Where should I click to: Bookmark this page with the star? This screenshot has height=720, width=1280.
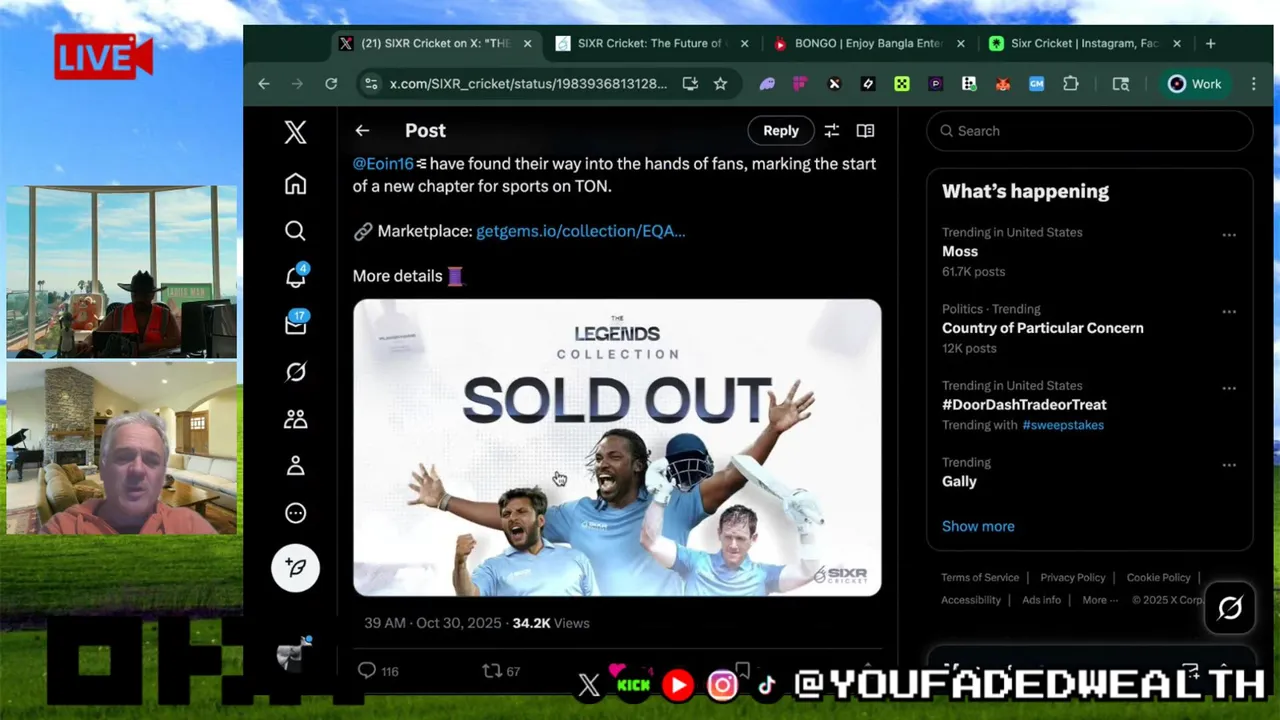(720, 84)
